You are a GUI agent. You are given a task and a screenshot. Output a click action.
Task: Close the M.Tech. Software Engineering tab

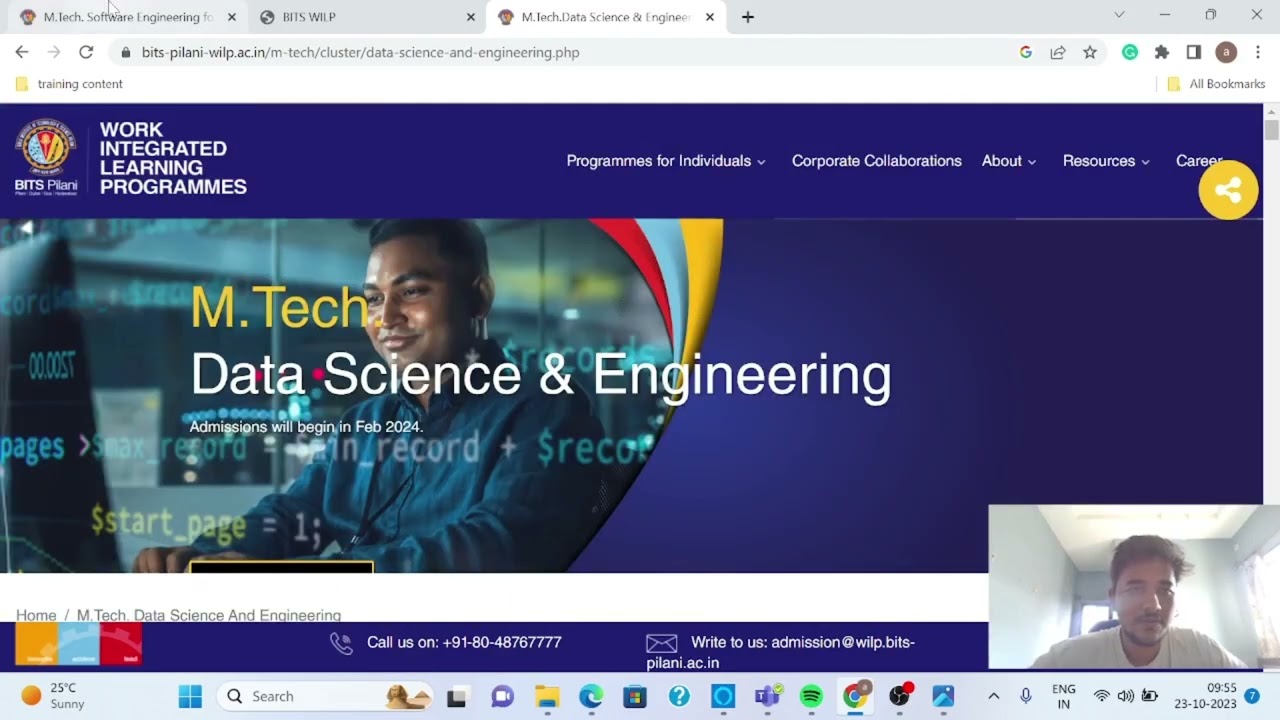tap(232, 17)
